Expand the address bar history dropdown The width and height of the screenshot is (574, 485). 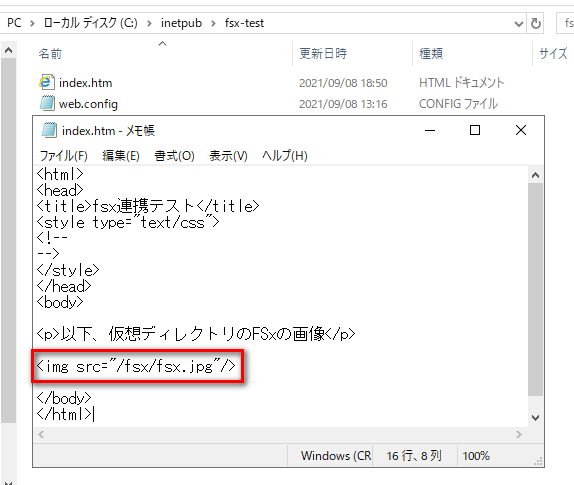point(518,24)
